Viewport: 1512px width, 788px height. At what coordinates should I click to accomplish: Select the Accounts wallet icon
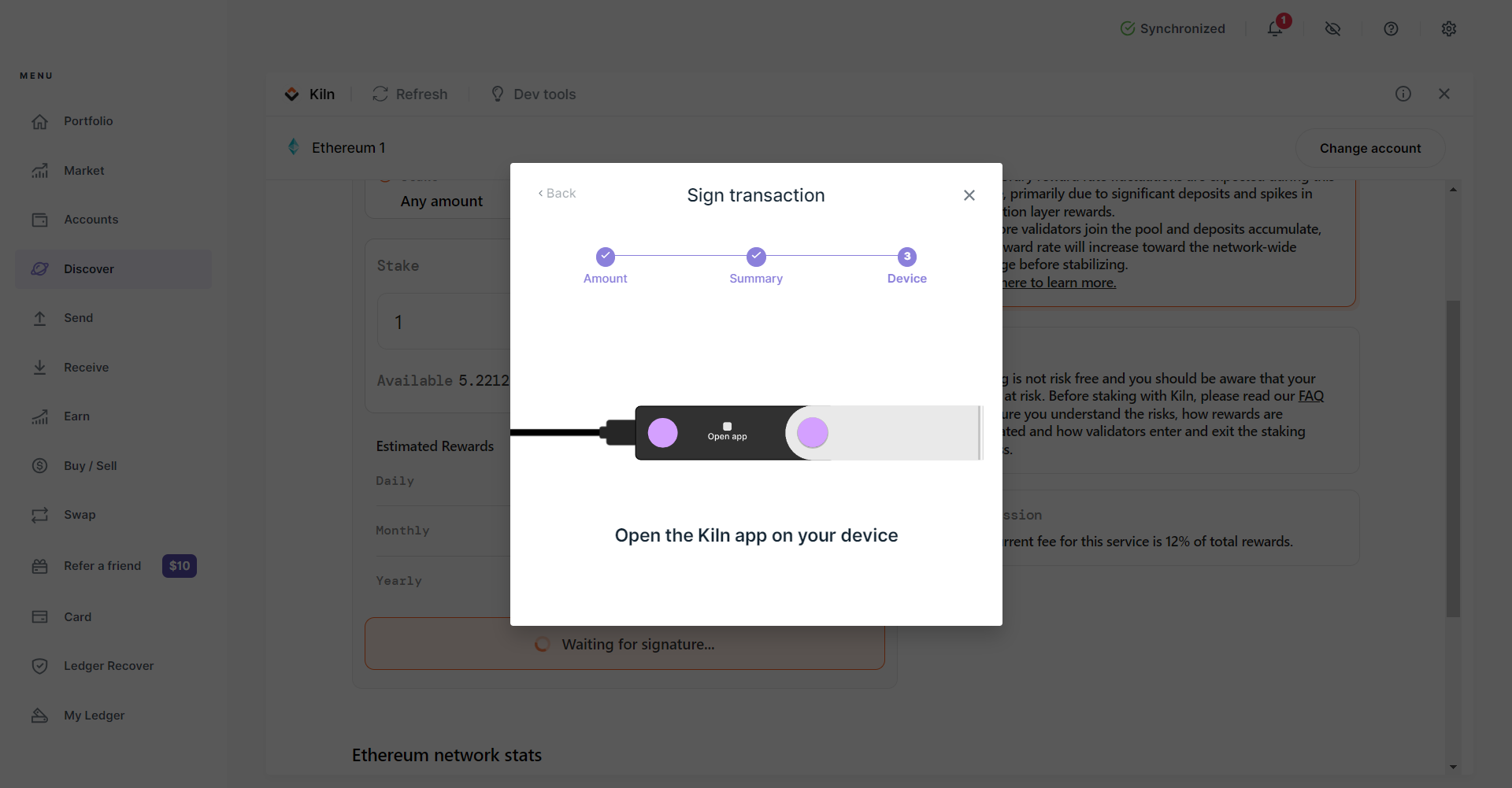pos(40,220)
